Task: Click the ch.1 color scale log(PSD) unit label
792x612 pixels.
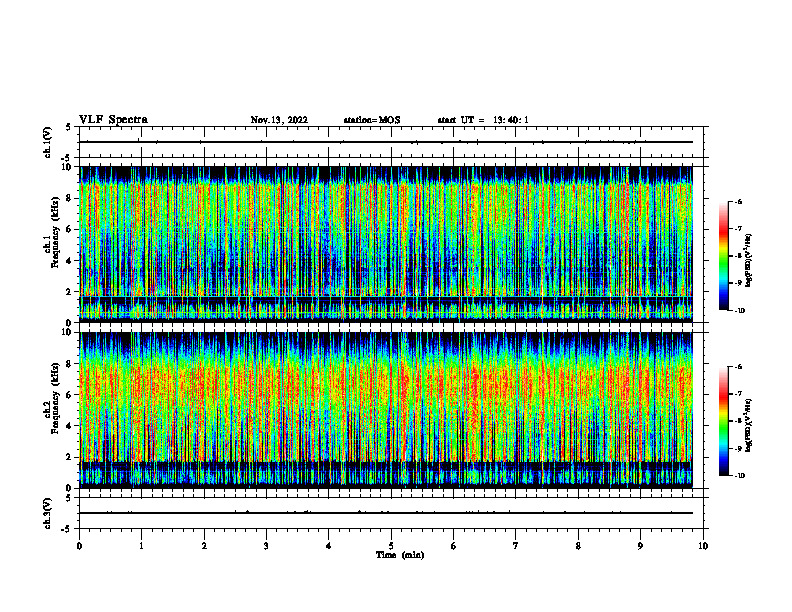Action: click(x=749, y=261)
